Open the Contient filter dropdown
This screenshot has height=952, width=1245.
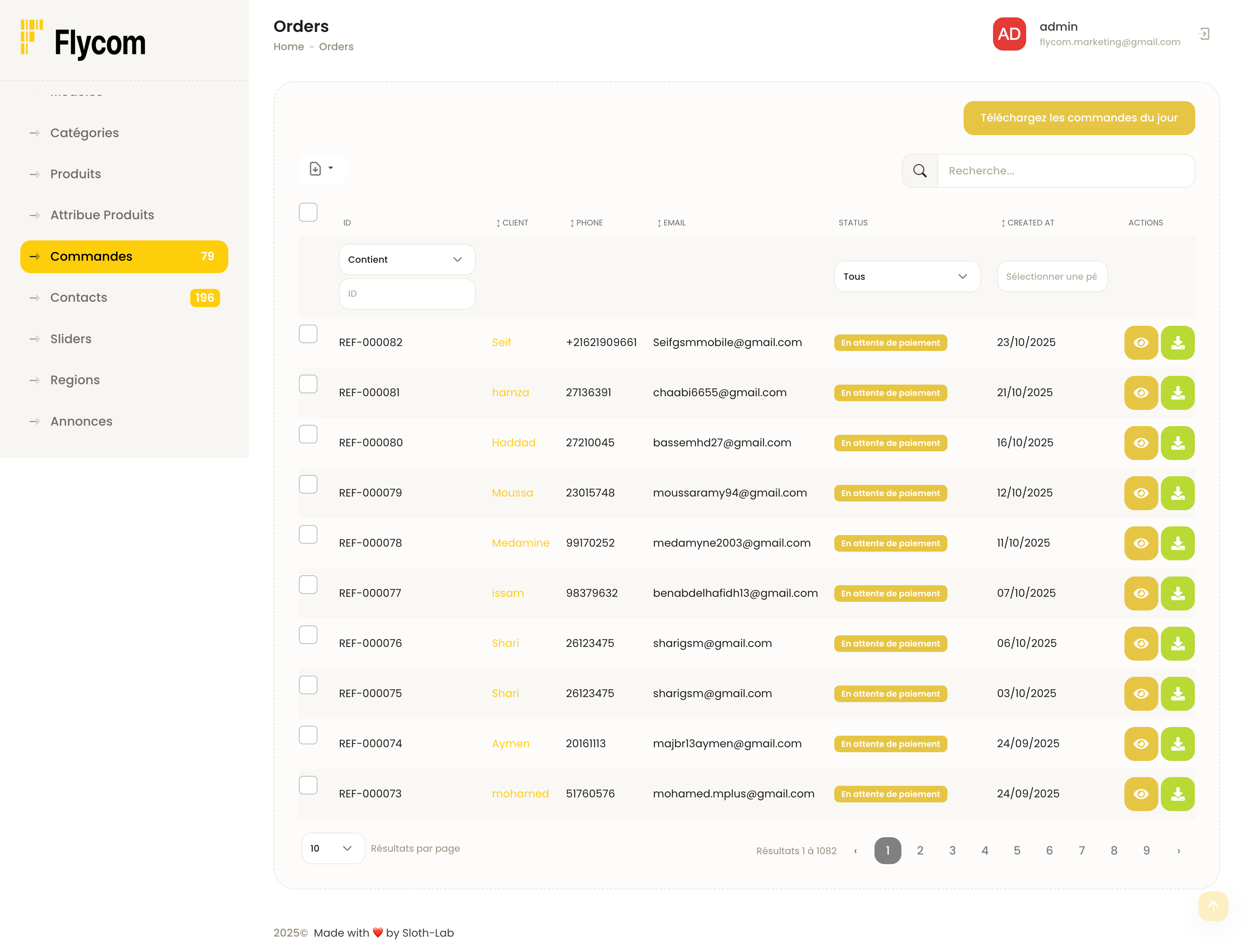pos(407,259)
